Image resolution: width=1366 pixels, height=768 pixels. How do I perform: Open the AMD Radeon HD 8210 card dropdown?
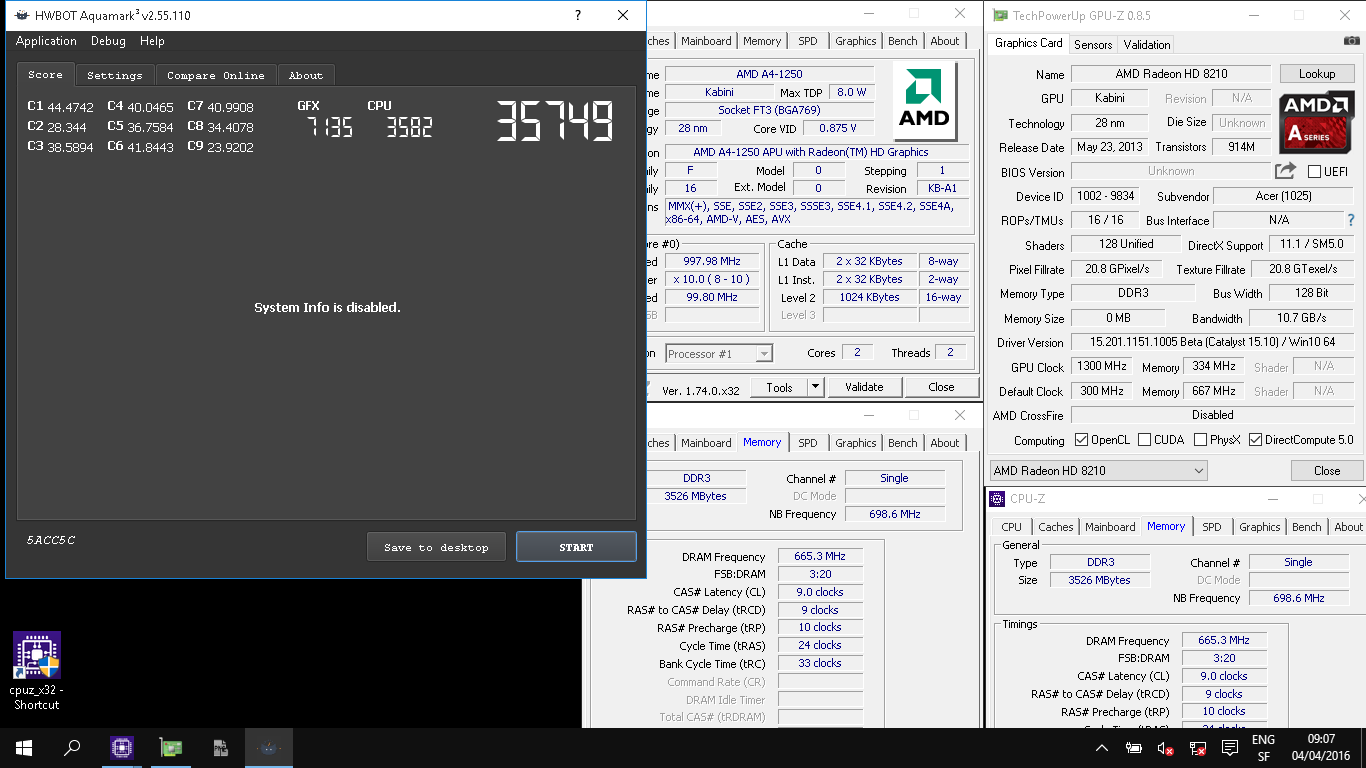pos(1098,470)
